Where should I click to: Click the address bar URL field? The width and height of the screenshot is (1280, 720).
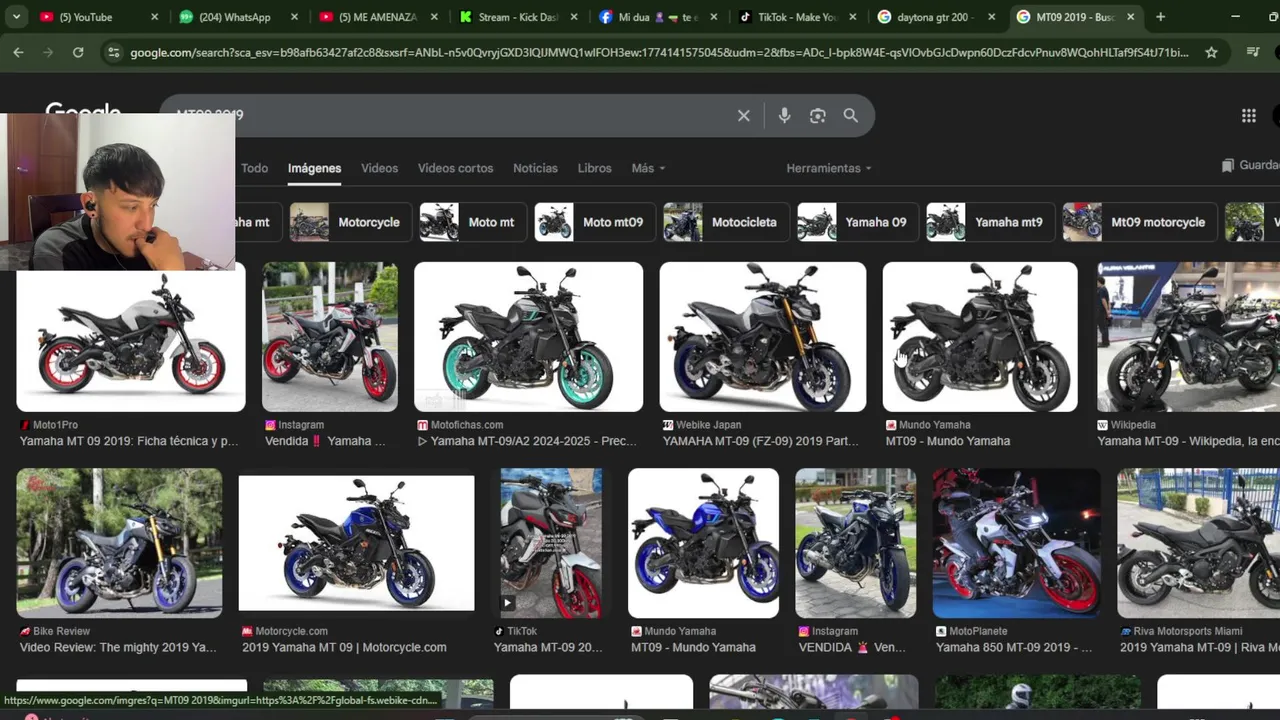[x=660, y=52]
